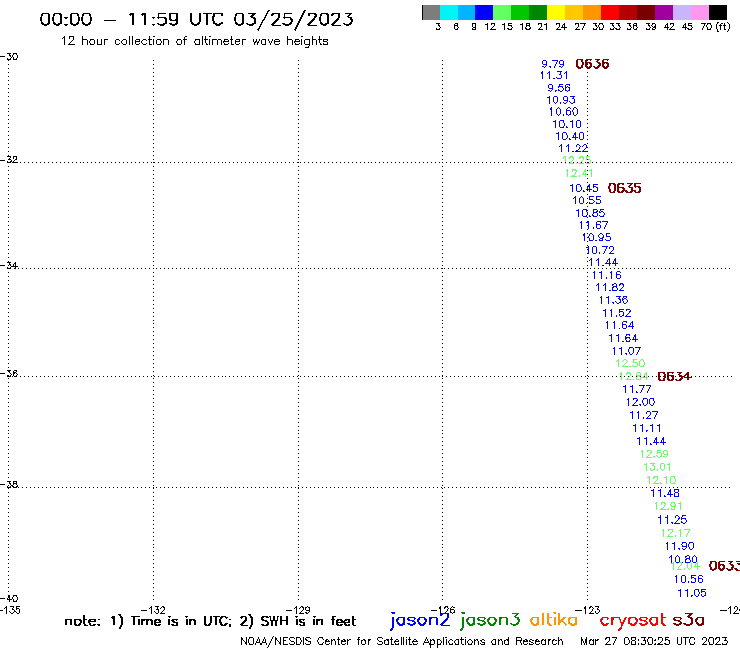Click the green 12.10 value
Viewport: 740px width, 650px height.
661,480
